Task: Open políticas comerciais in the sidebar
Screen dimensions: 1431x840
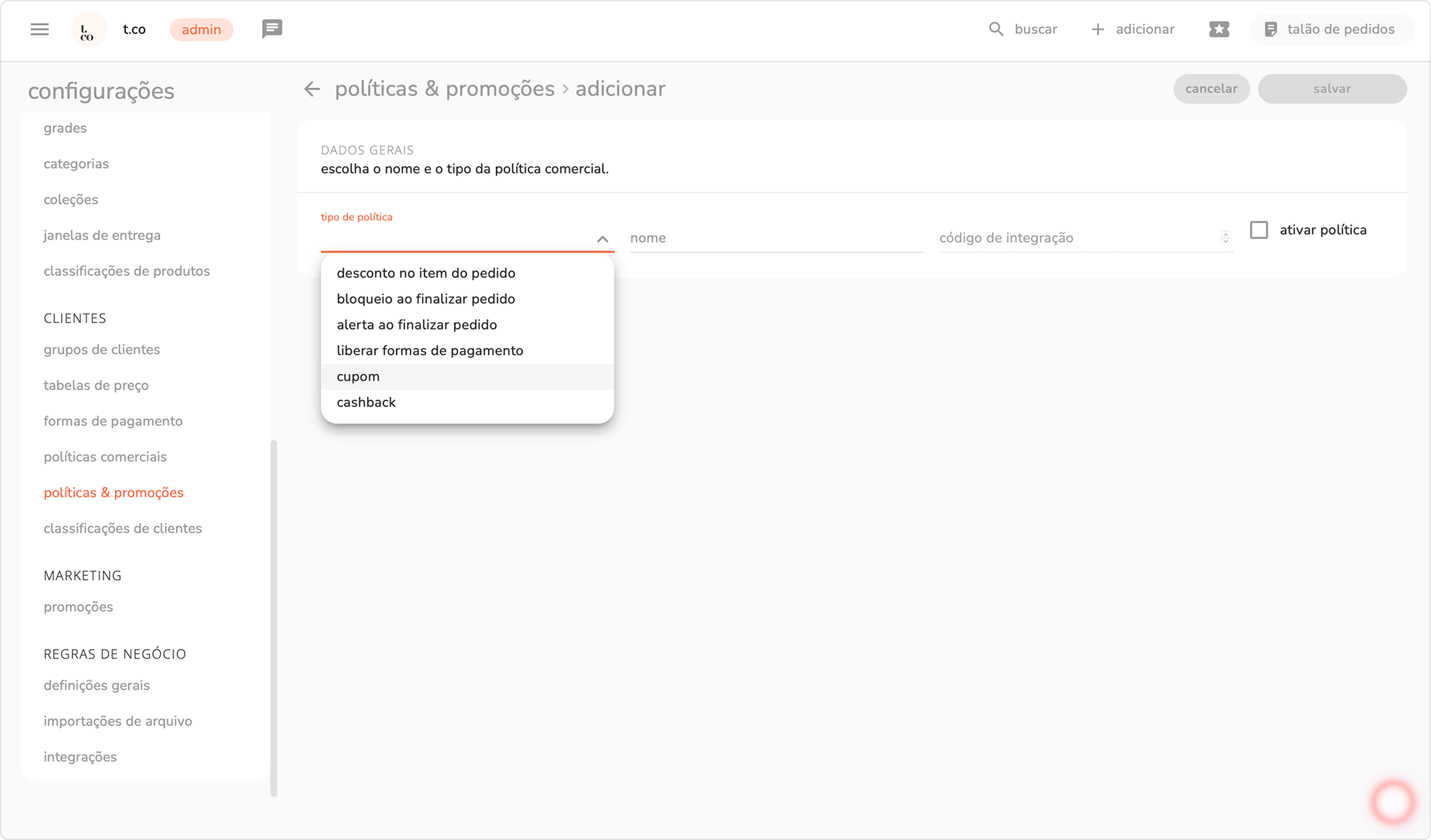Action: [105, 457]
